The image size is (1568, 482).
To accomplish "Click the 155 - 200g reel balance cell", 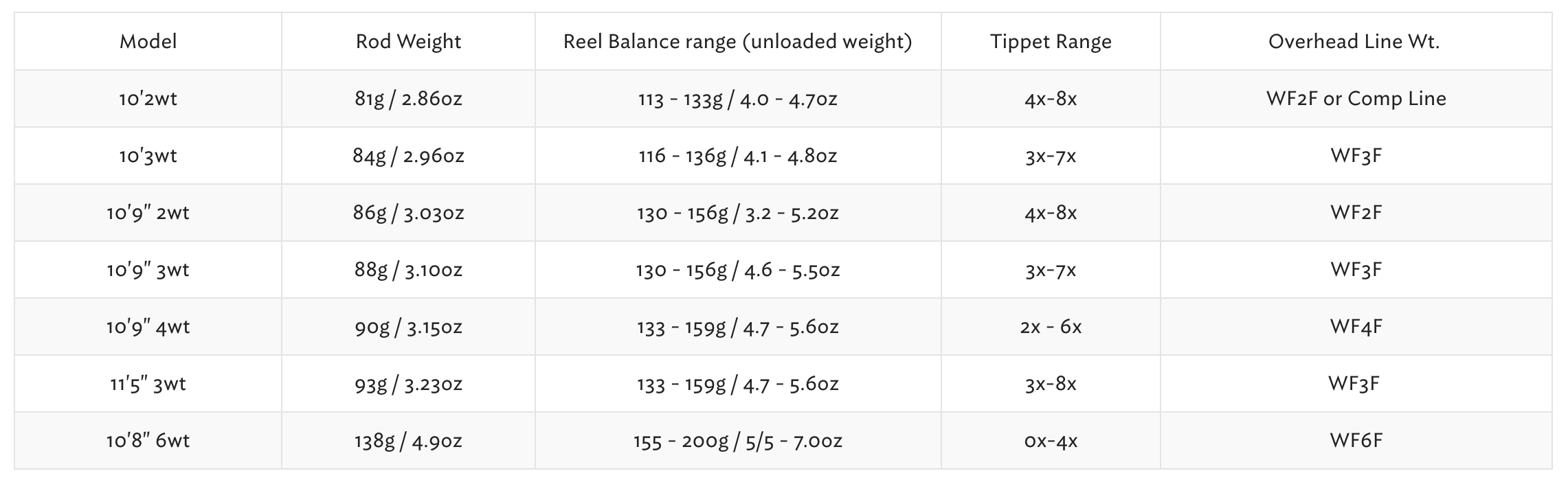I will tap(737, 441).
